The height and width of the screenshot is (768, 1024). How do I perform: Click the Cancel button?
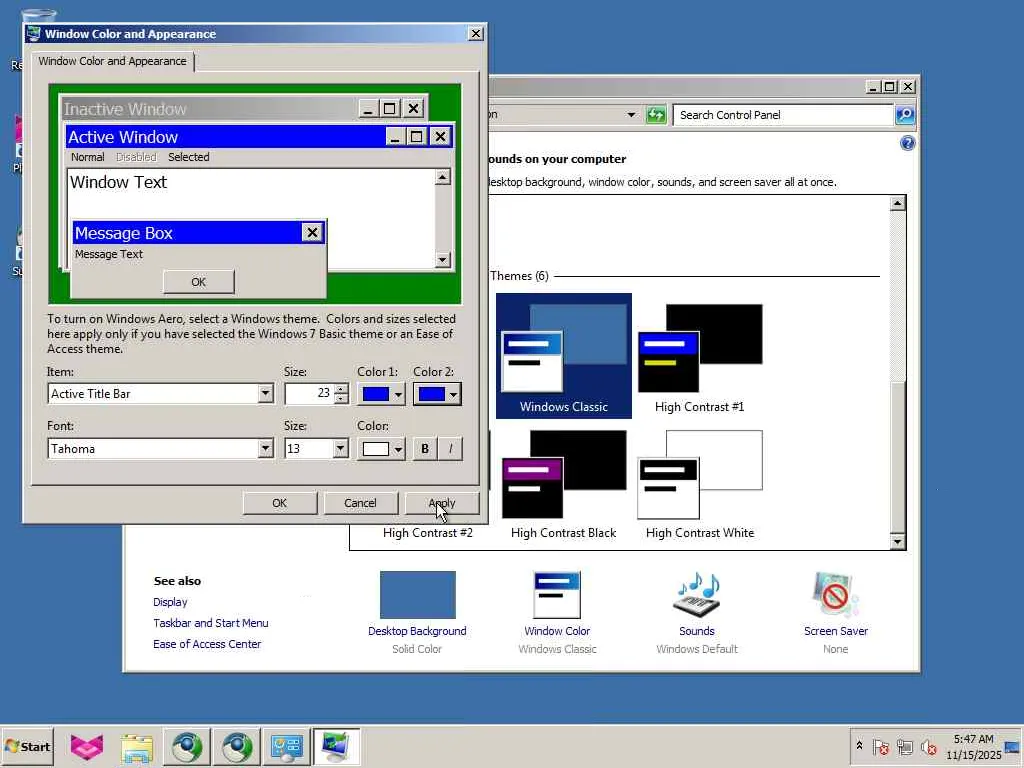tap(360, 503)
